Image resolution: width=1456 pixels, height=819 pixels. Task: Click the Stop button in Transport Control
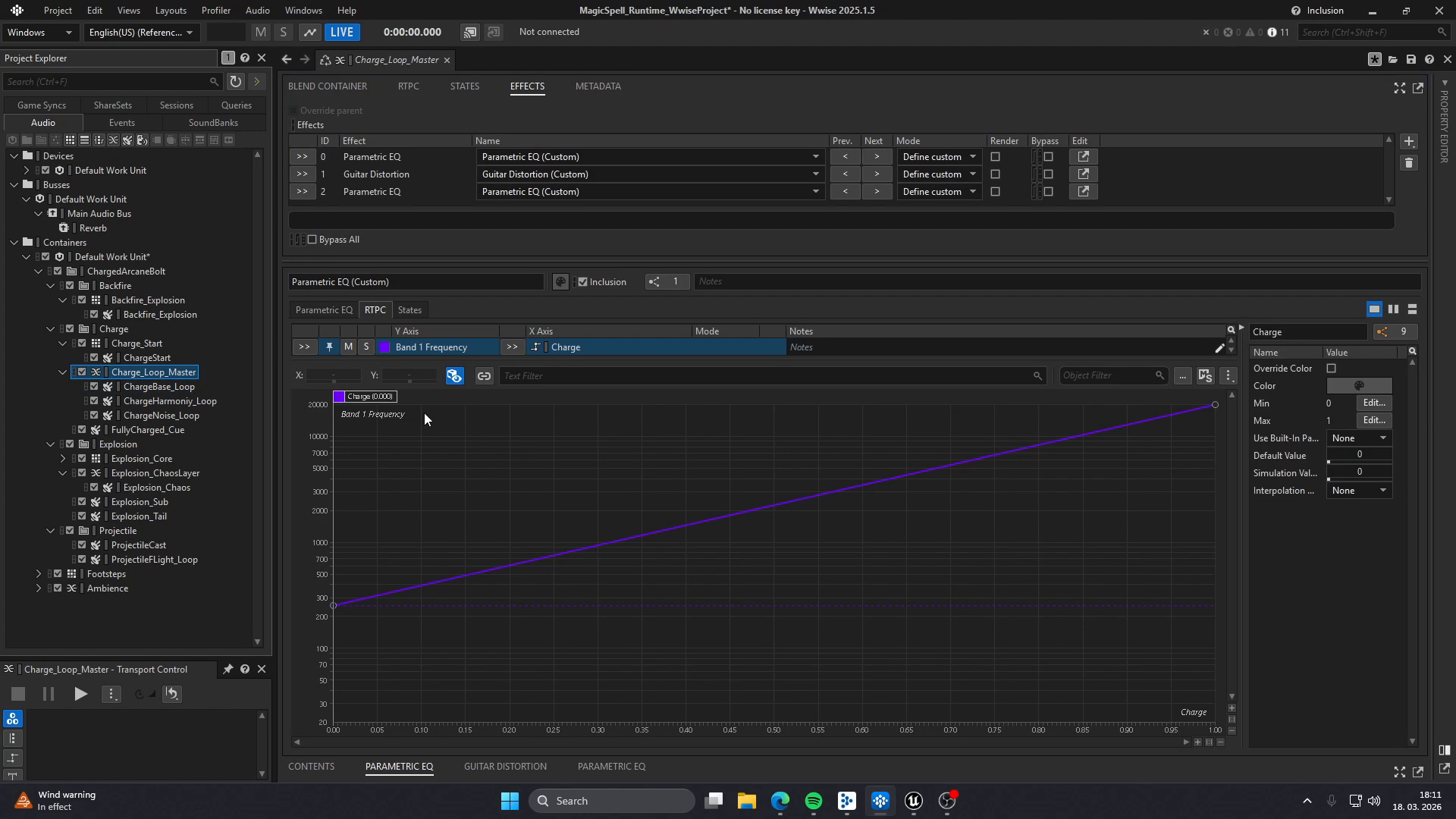(x=18, y=694)
